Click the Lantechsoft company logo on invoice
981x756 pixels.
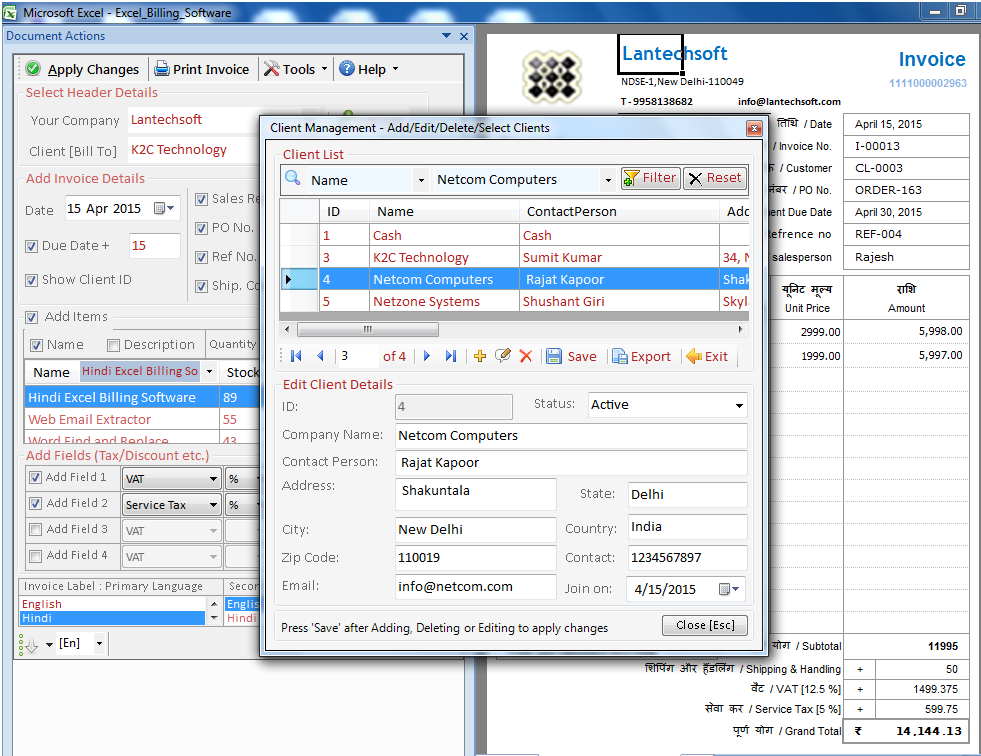pyautogui.click(x=552, y=76)
